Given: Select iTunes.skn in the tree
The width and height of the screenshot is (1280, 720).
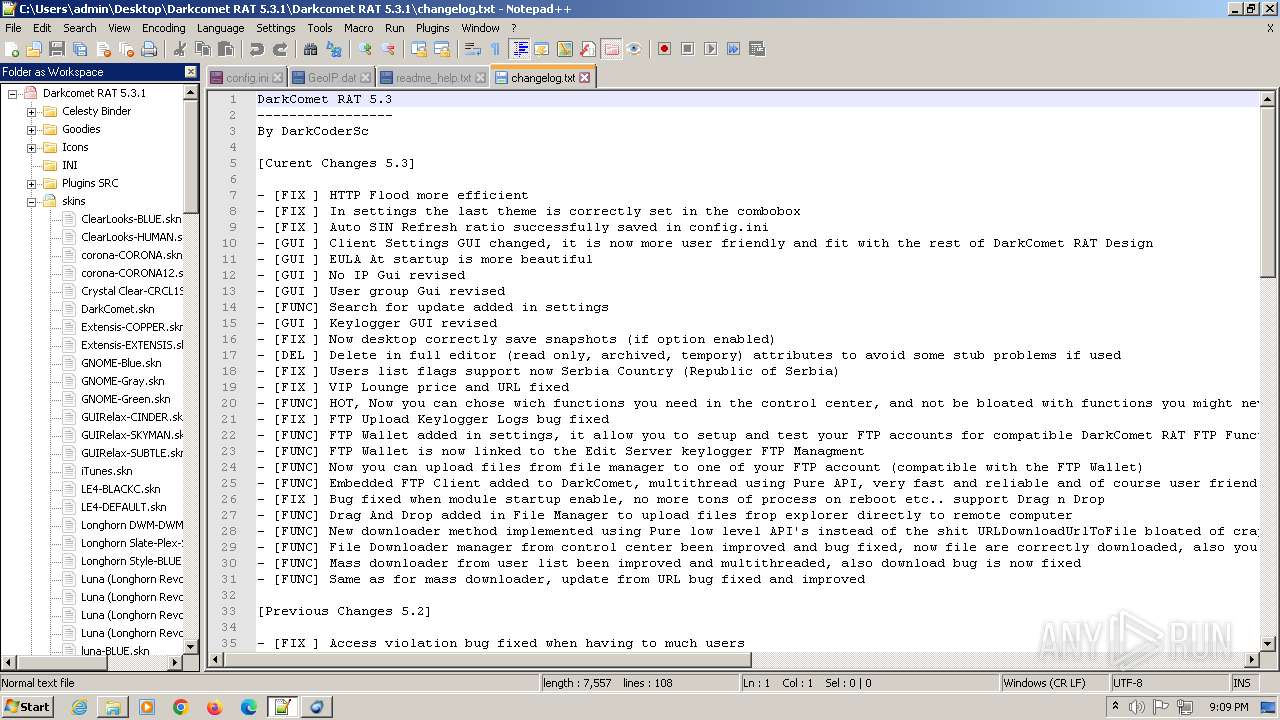Looking at the screenshot, I should coord(106,471).
